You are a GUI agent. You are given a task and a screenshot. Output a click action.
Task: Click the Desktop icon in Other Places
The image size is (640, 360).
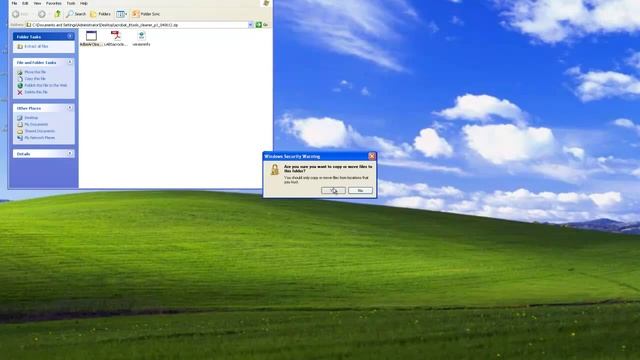(20, 118)
